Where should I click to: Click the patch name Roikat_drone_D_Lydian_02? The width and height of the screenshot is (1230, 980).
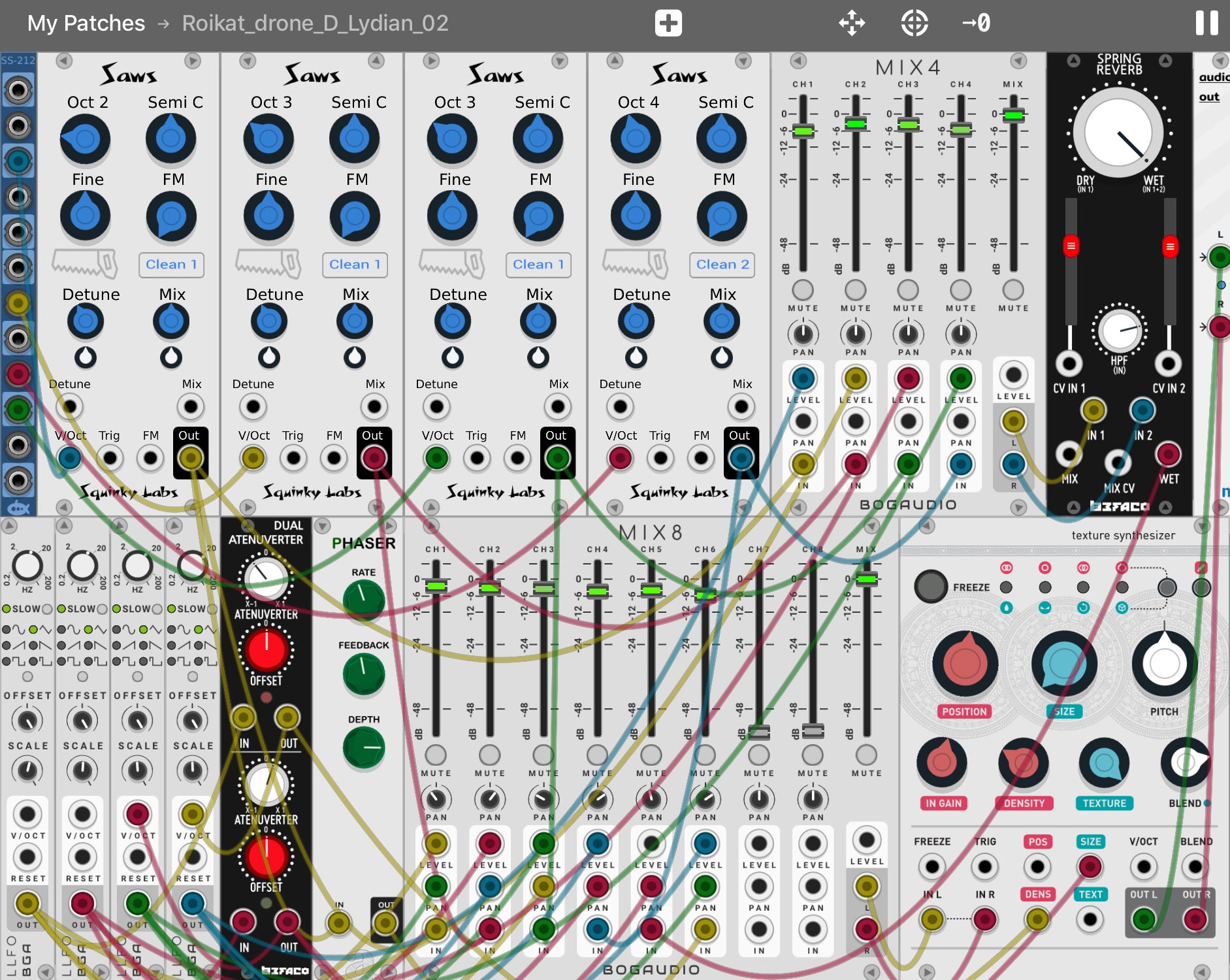coord(316,24)
